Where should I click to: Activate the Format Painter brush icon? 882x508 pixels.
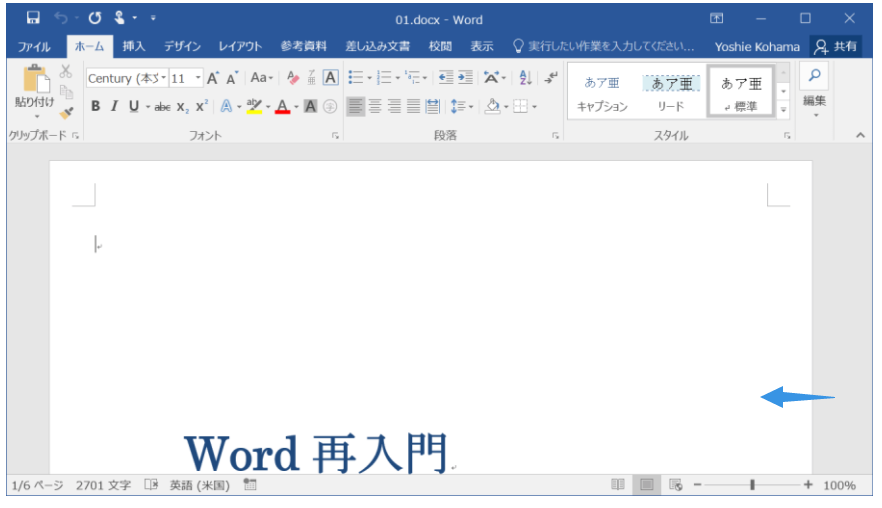point(66,113)
